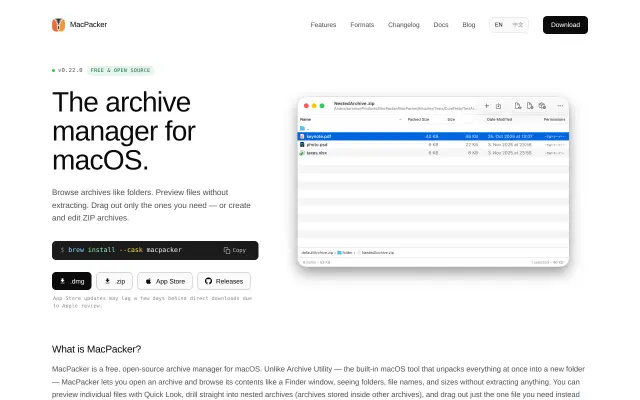Click the MacPacker brand name text

tap(88, 24)
